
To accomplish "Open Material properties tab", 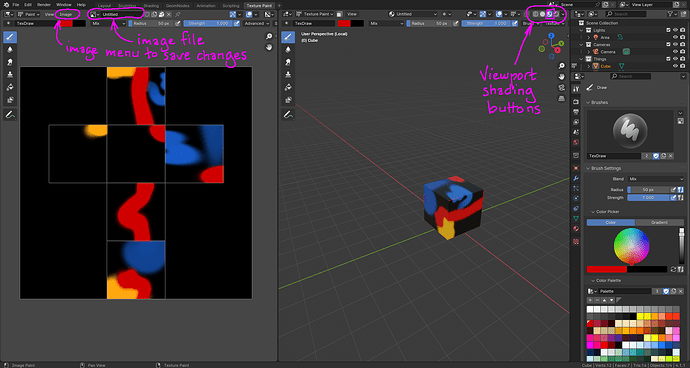I will click(576, 228).
